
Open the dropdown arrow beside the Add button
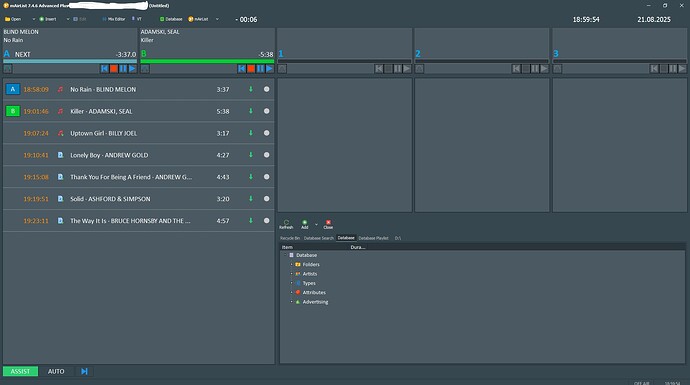pyautogui.click(x=316, y=224)
